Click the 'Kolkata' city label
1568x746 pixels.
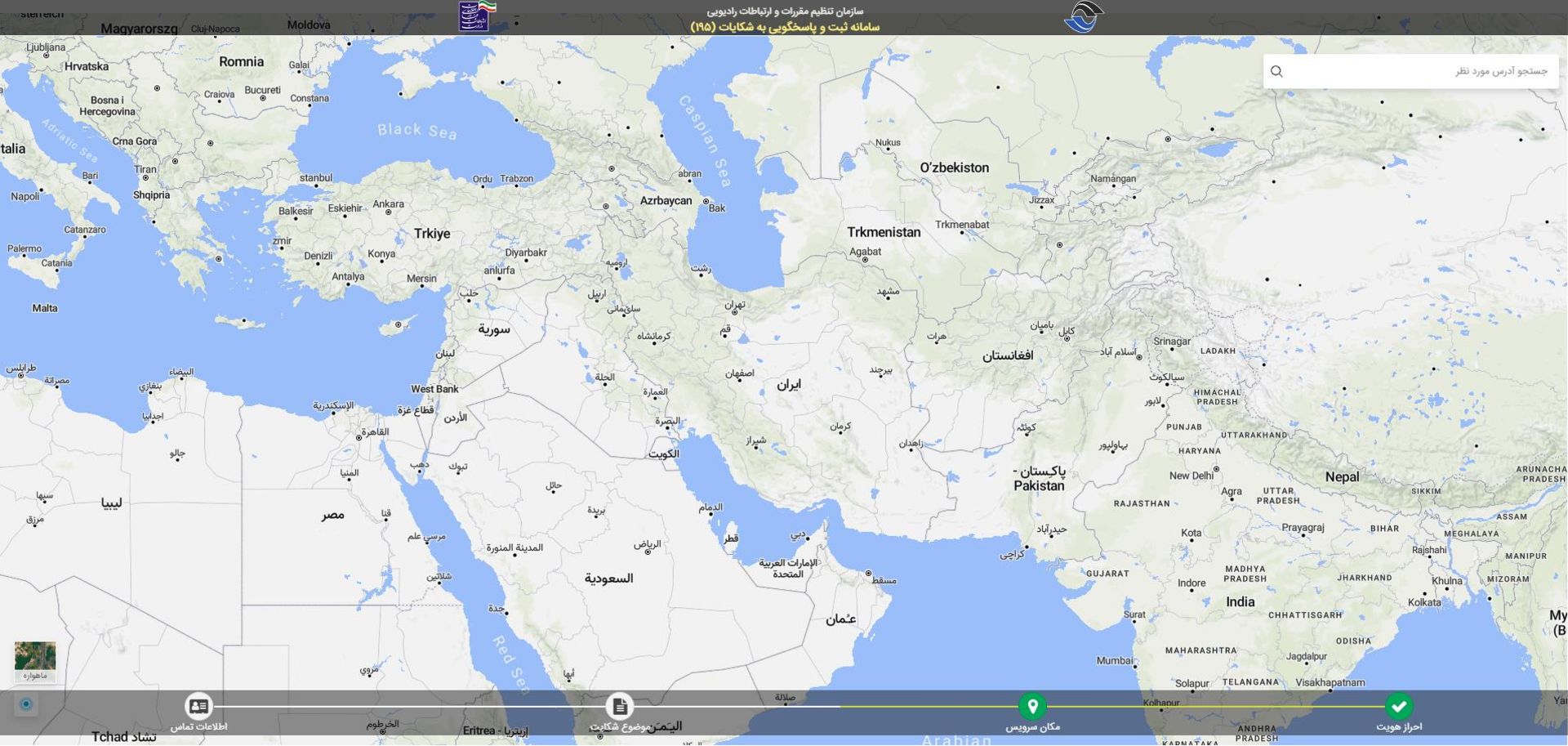[x=1424, y=603]
